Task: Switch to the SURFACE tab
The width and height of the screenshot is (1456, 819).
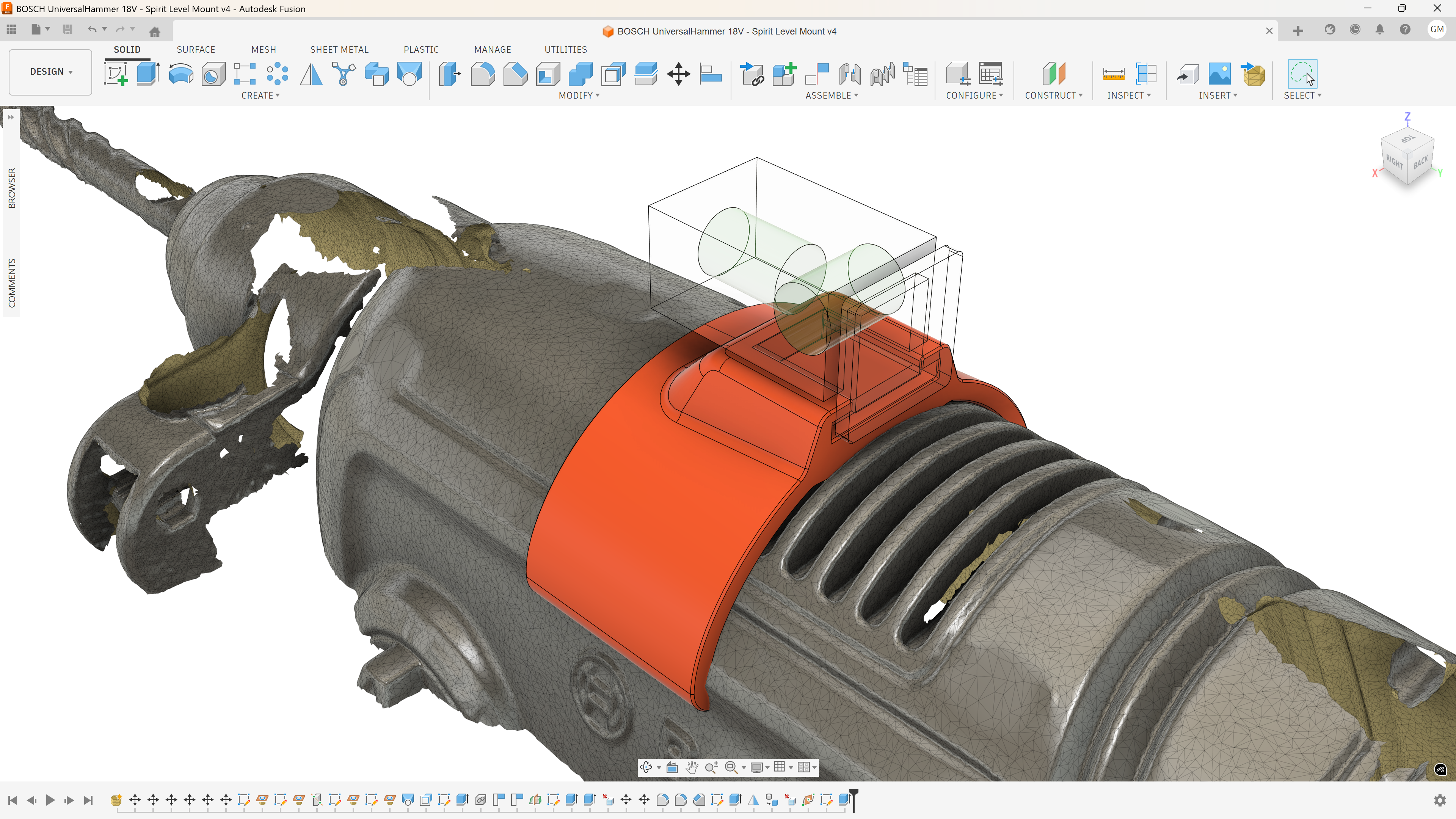Action: coord(196,49)
